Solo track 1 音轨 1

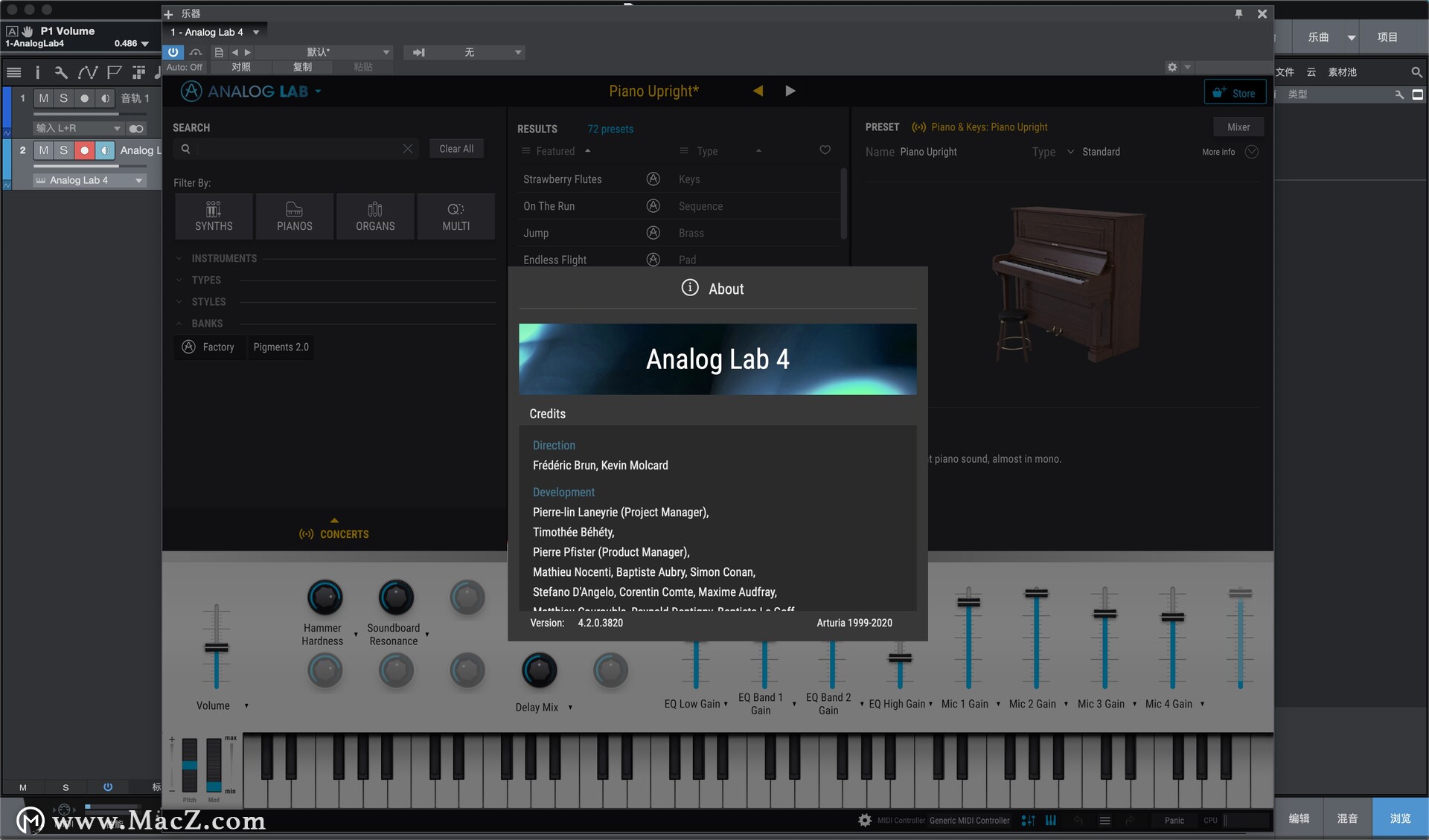point(64,98)
